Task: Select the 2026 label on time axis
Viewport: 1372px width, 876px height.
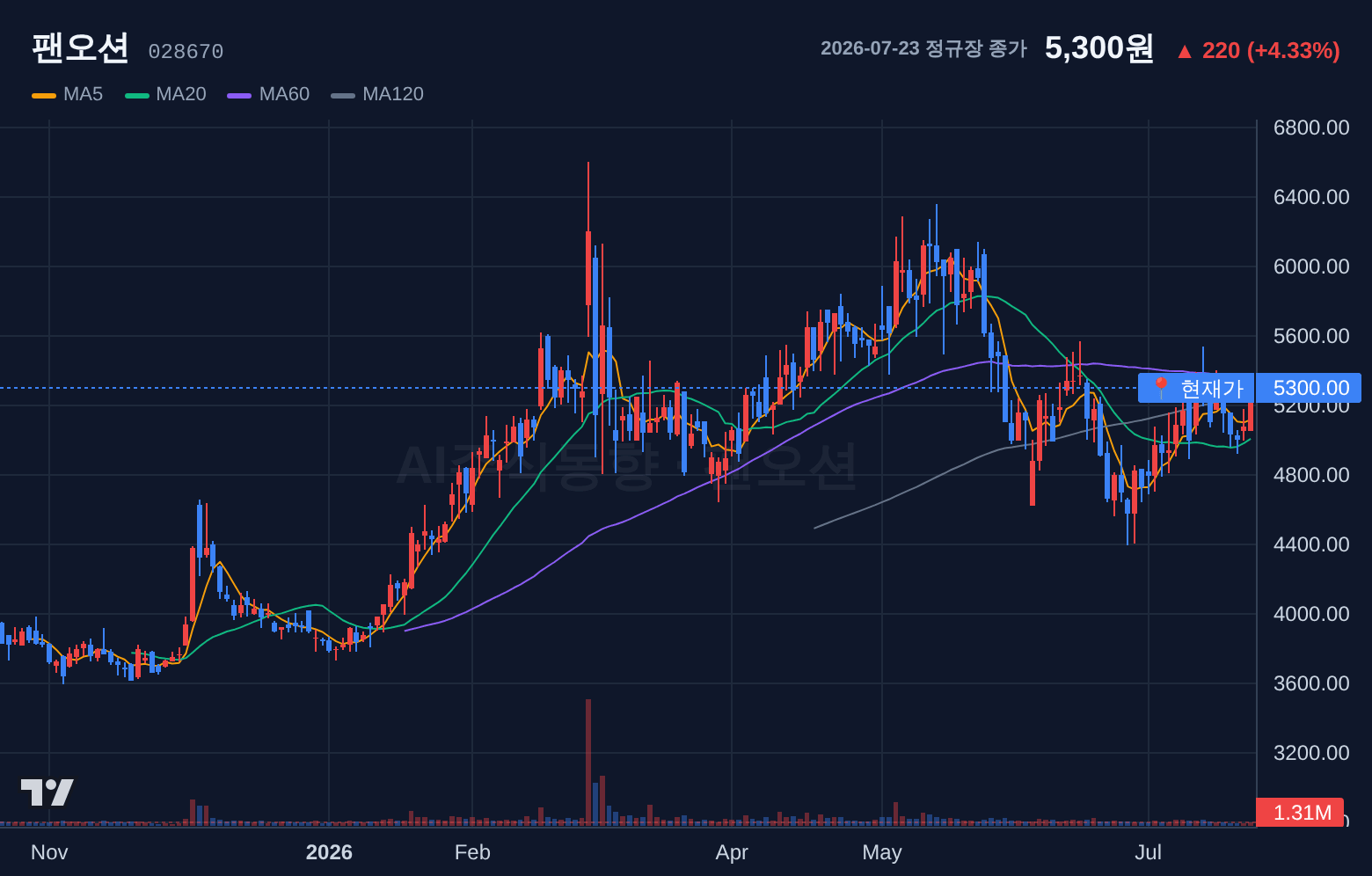Action: 329,852
